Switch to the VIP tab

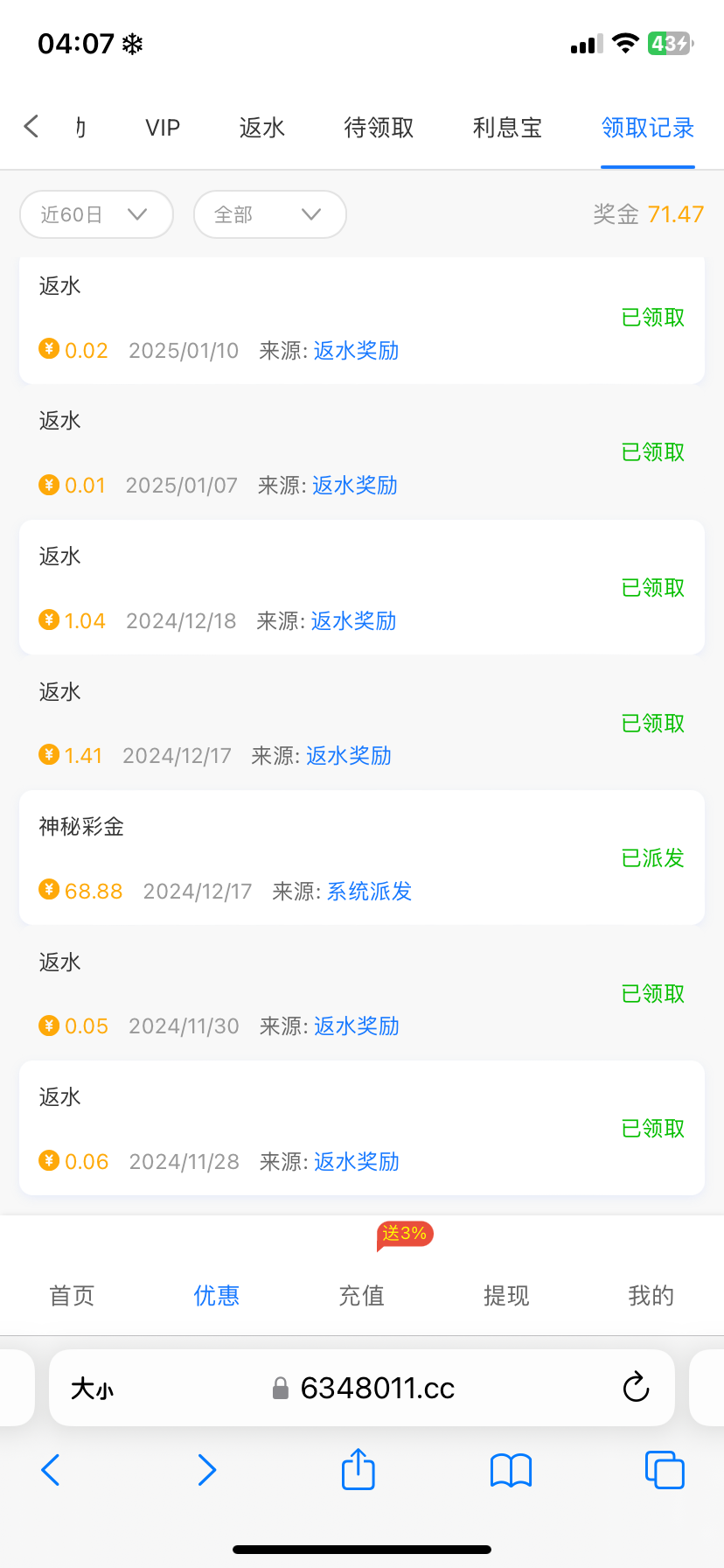coord(163,128)
